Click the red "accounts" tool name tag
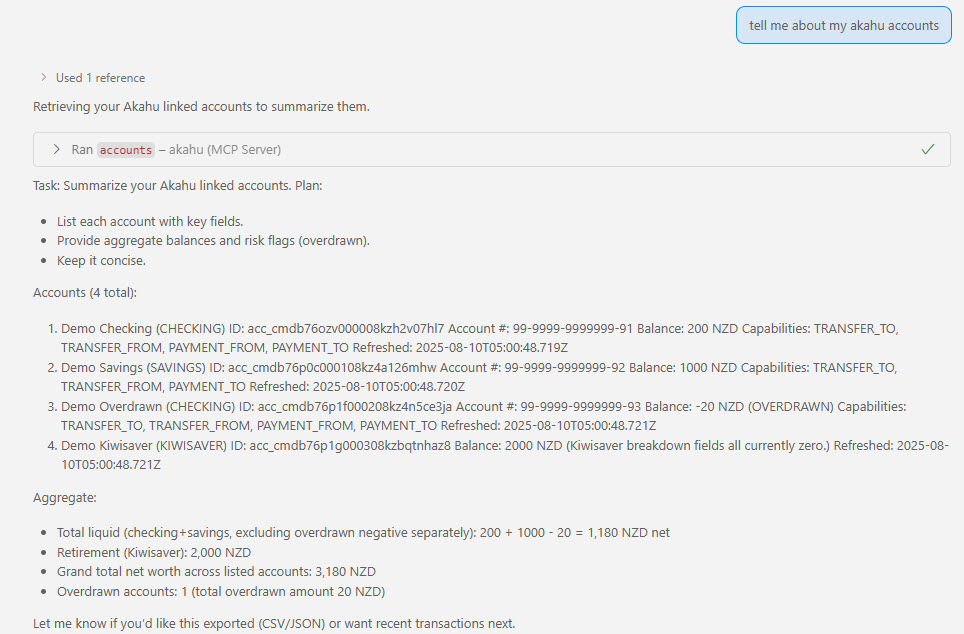Viewport: 964px width, 634px height. pos(125,150)
